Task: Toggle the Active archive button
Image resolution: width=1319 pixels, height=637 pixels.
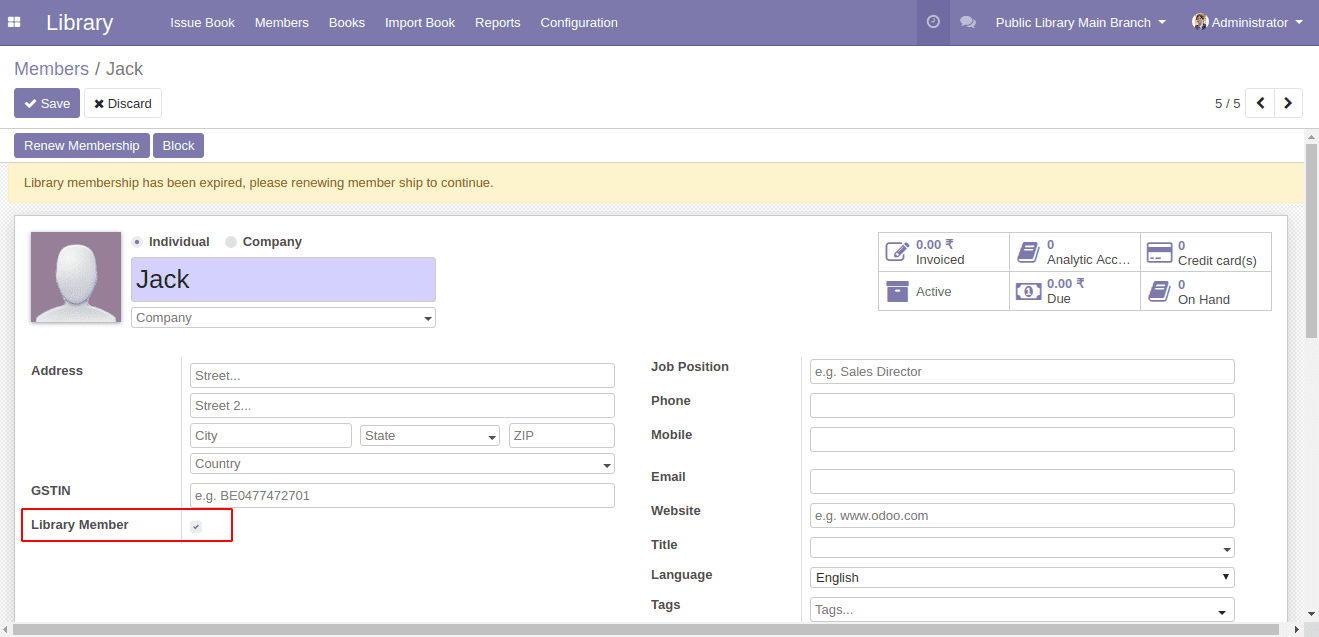Action: pyautogui.click(x=944, y=291)
